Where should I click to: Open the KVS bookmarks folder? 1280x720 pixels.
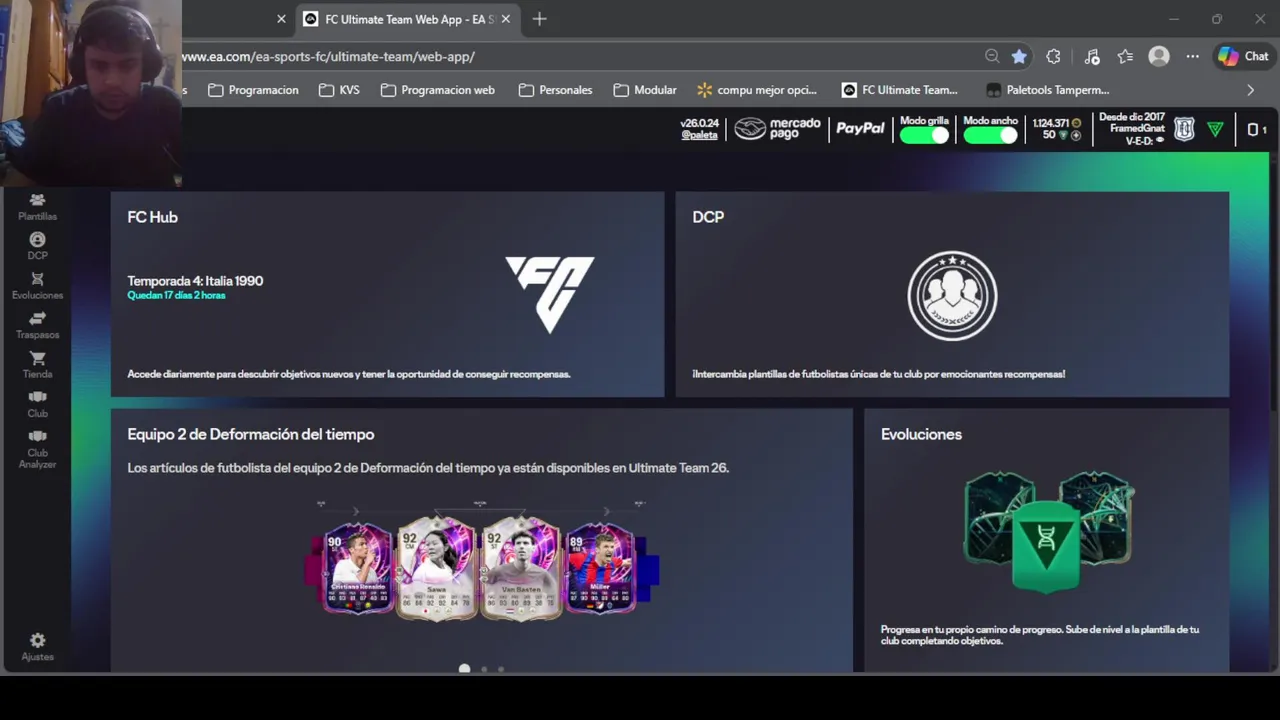click(339, 90)
